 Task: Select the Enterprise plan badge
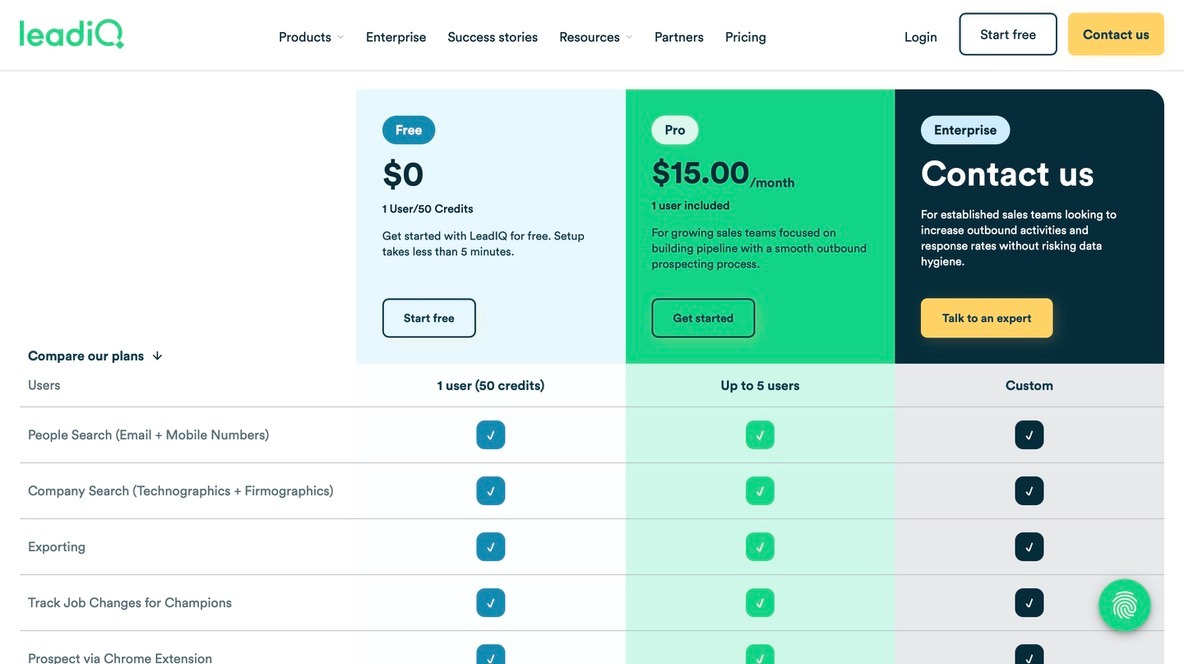[965, 130]
